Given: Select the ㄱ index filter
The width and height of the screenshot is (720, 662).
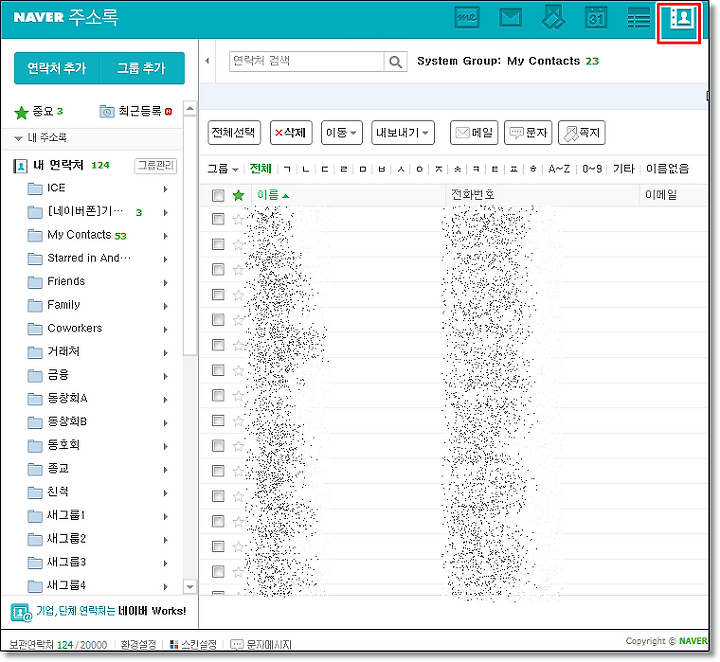Looking at the screenshot, I should (x=287, y=169).
